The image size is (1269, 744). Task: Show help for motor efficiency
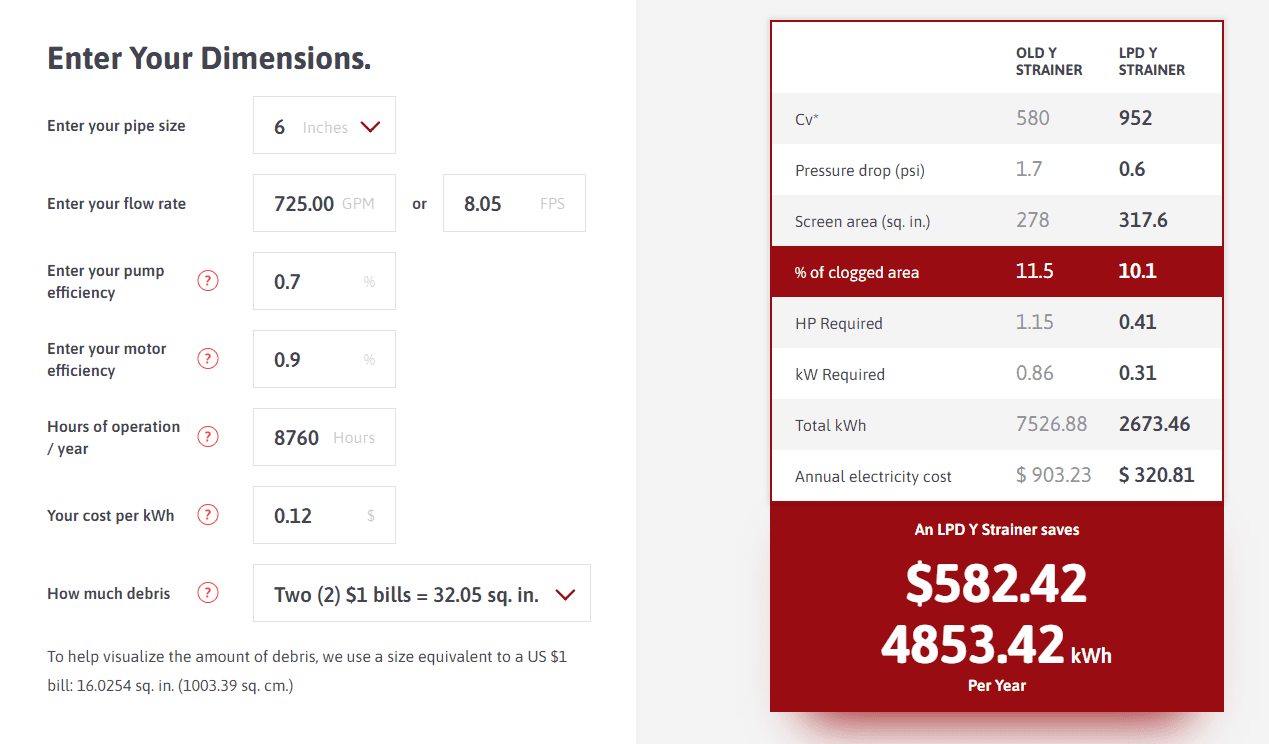tap(208, 359)
